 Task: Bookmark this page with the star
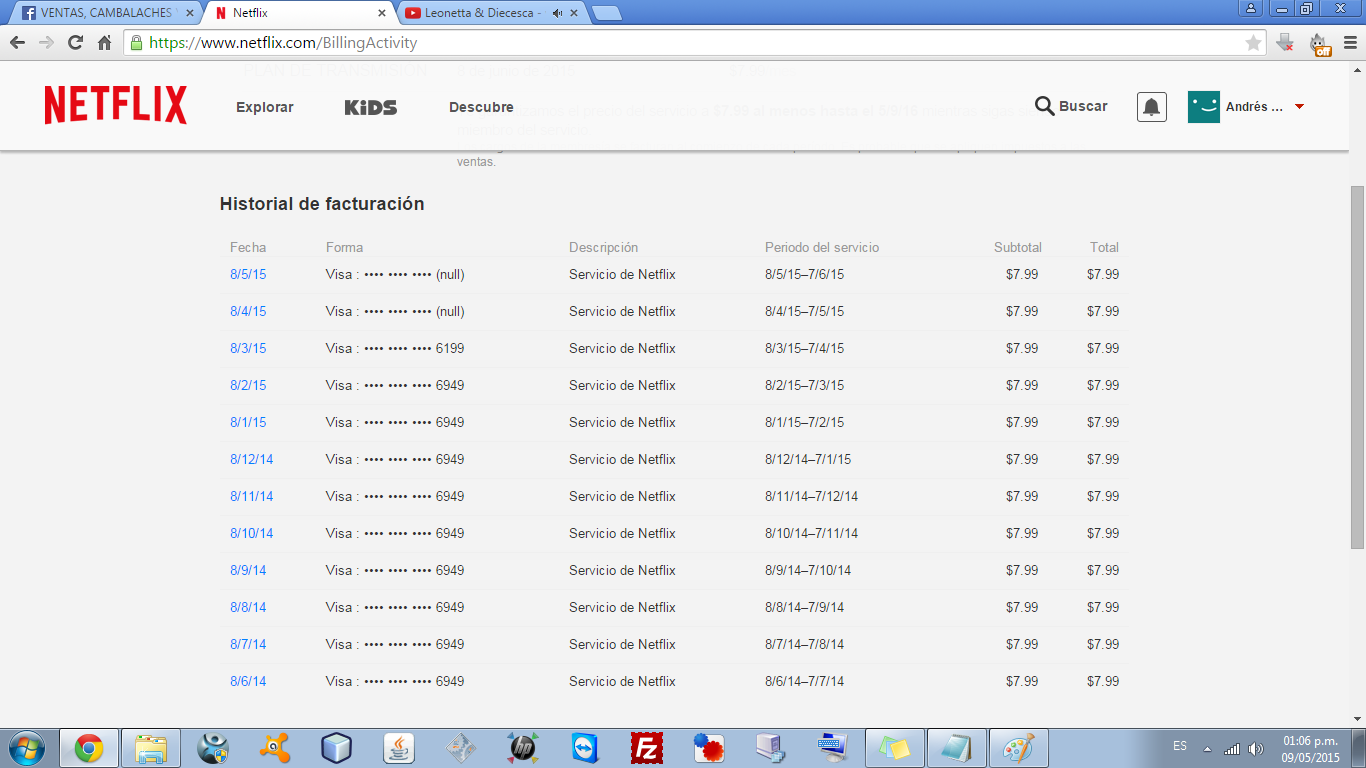click(x=1253, y=43)
